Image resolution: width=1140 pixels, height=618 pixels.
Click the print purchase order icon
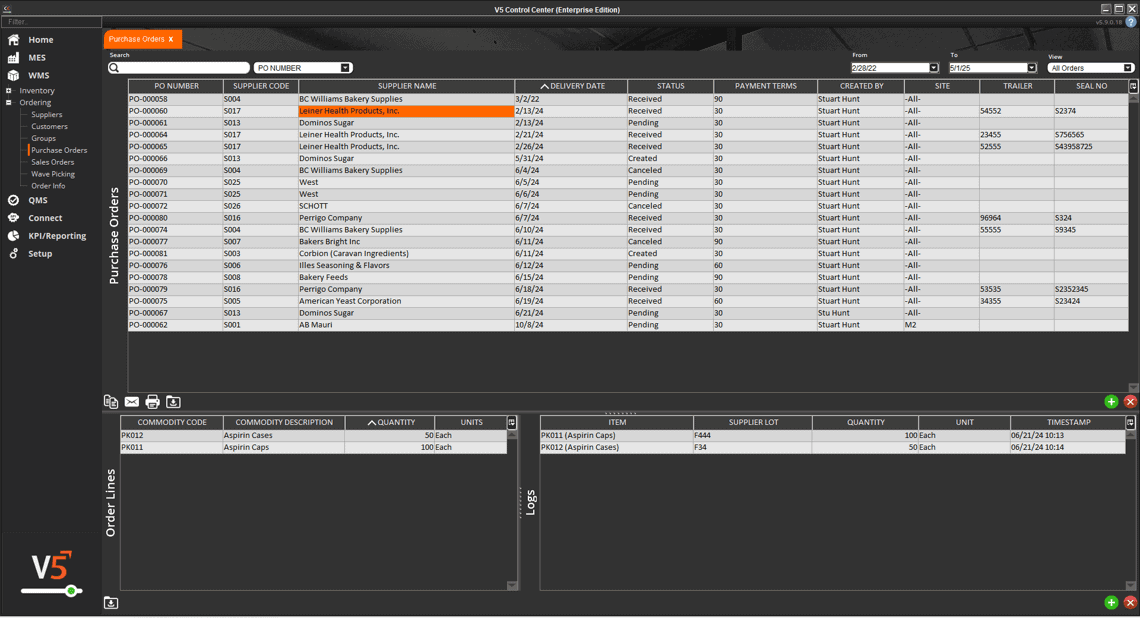[152, 401]
